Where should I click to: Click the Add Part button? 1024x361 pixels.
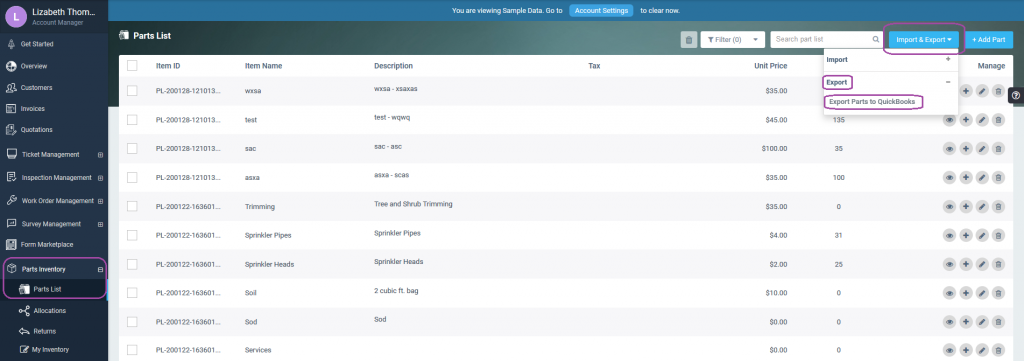tap(989, 40)
